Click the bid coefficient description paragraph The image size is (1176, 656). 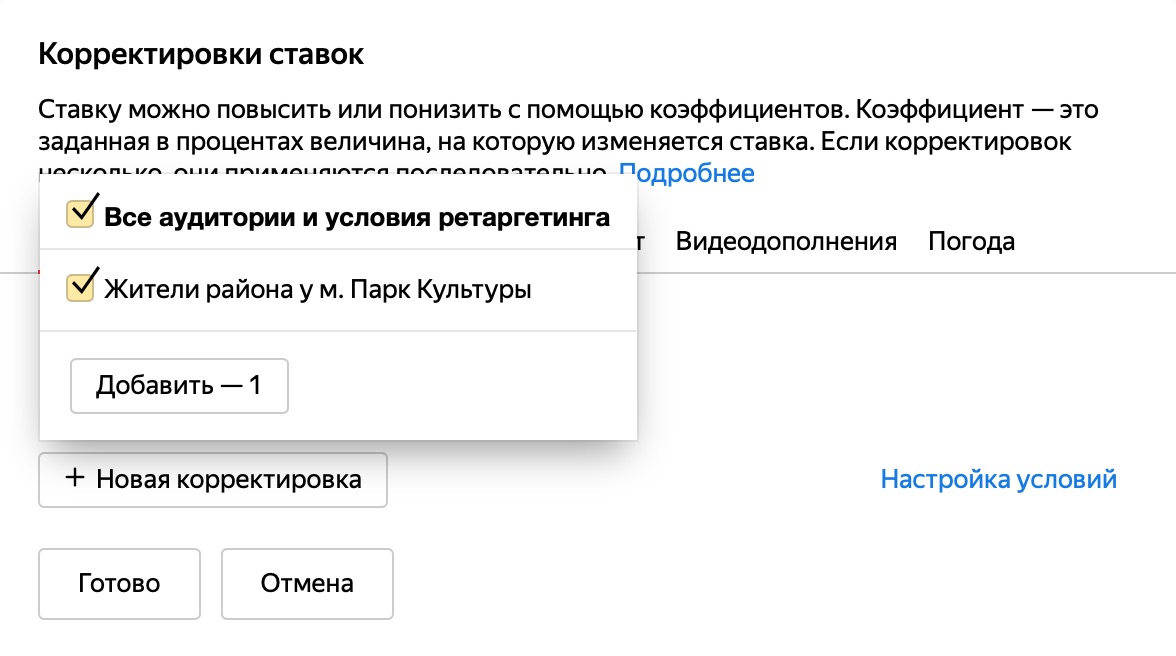pyautogui.click(x=568, y=141)
